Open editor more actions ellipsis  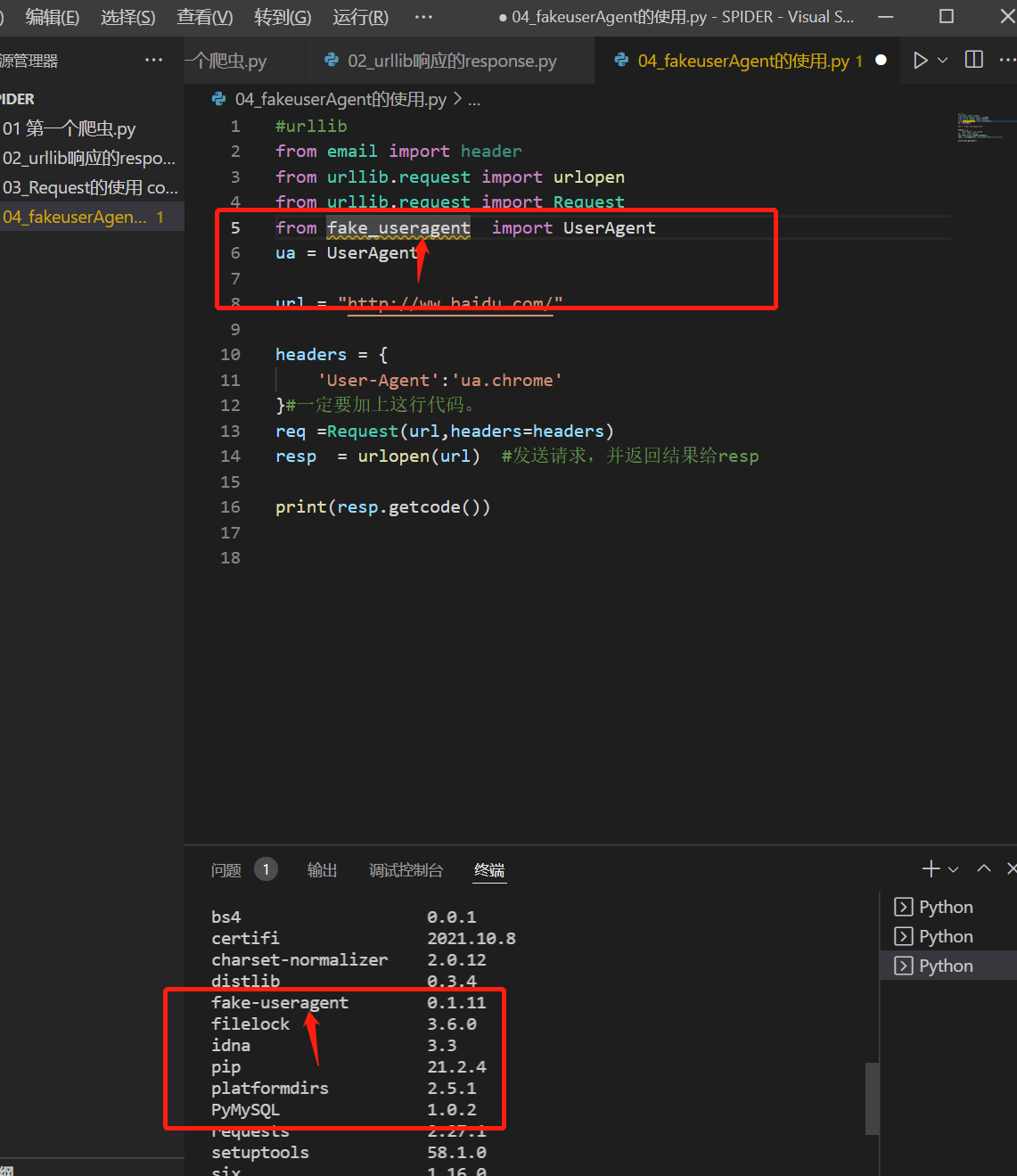tap(1007, 60)
